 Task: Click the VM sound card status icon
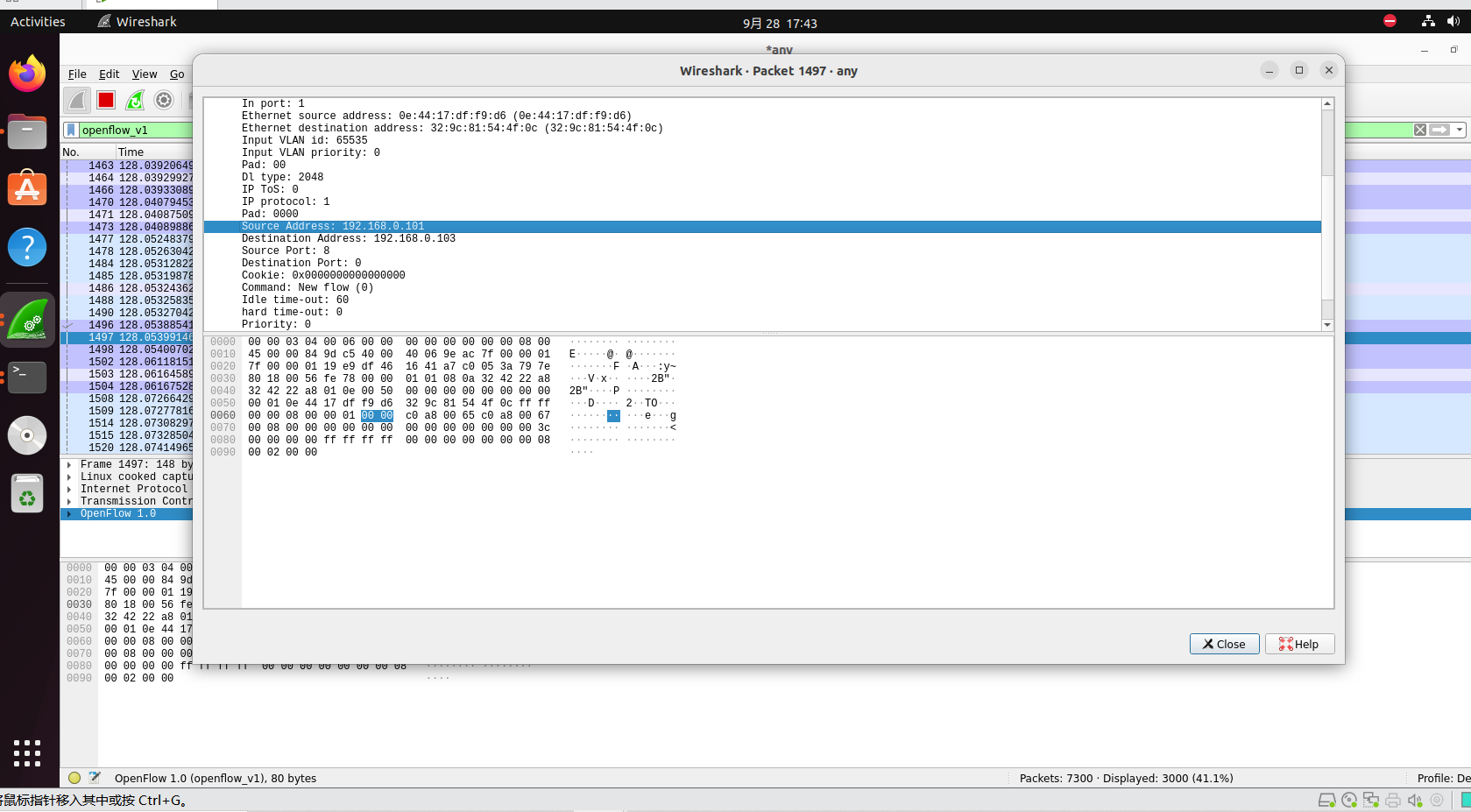[1415, 800]
